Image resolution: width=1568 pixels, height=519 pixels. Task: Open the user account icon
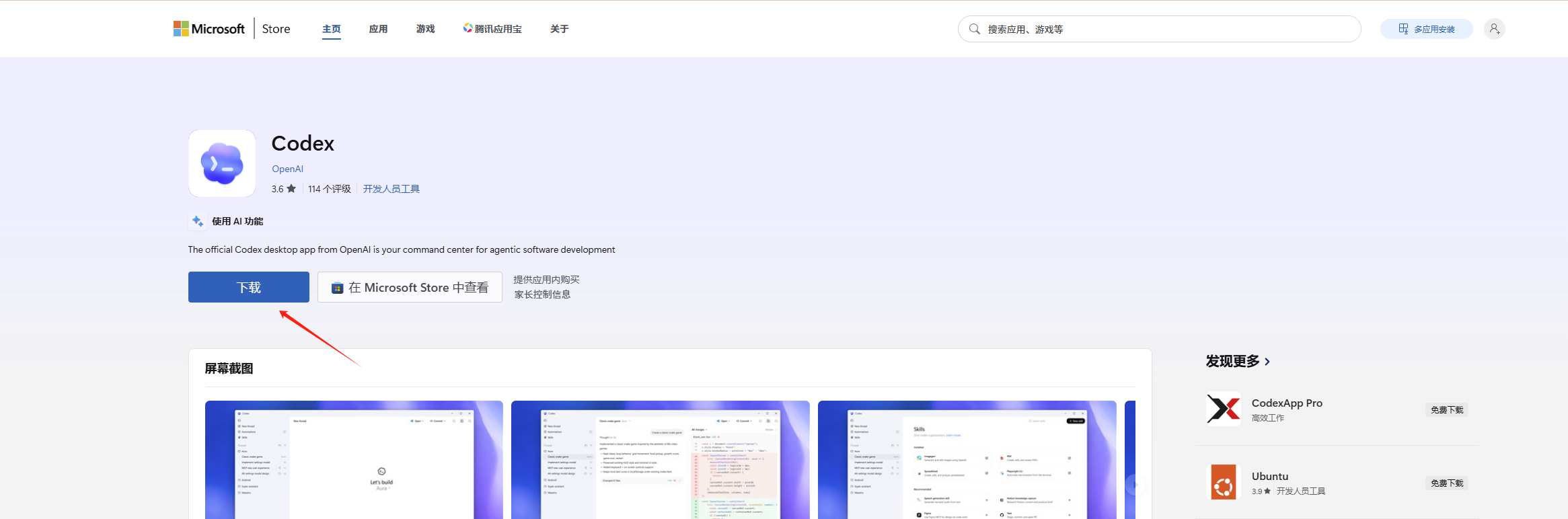coord(1495,29)
